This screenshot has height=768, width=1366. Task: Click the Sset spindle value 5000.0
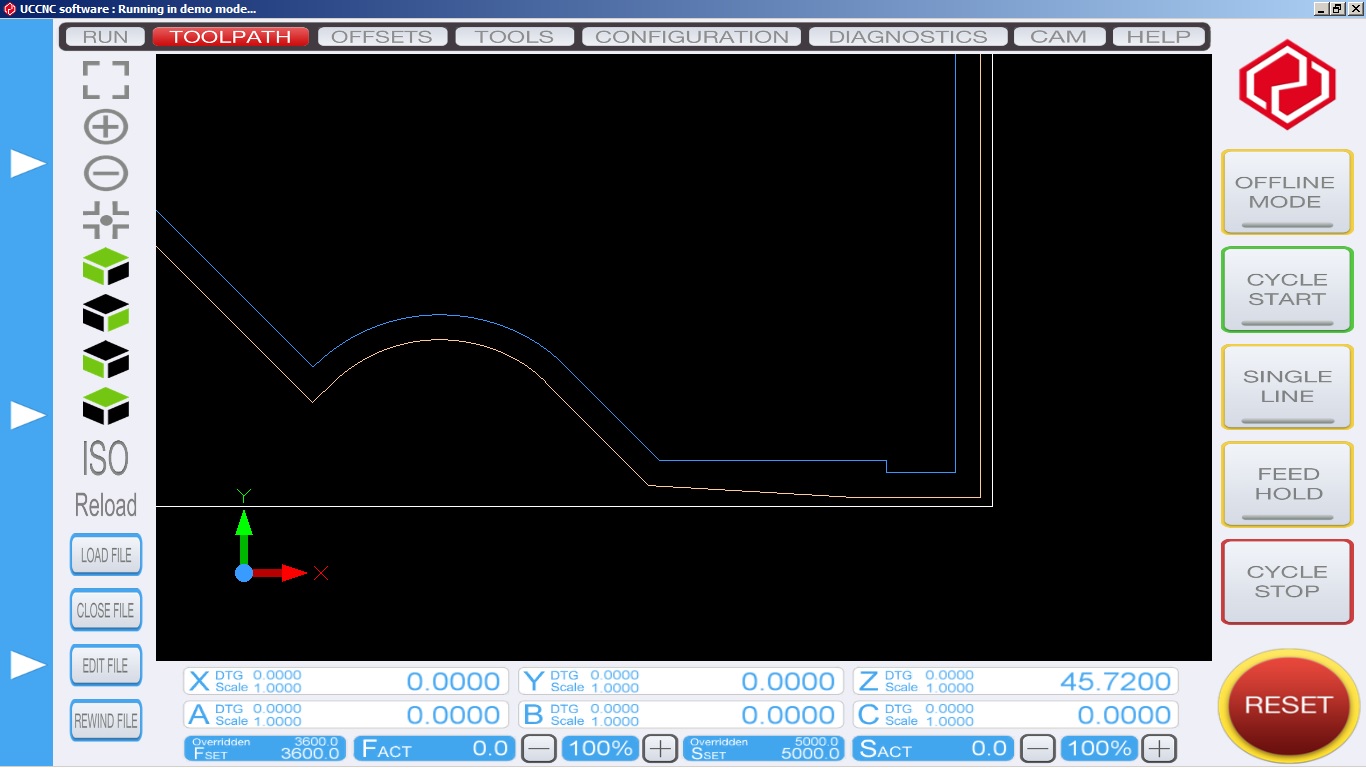pos(811,754)
